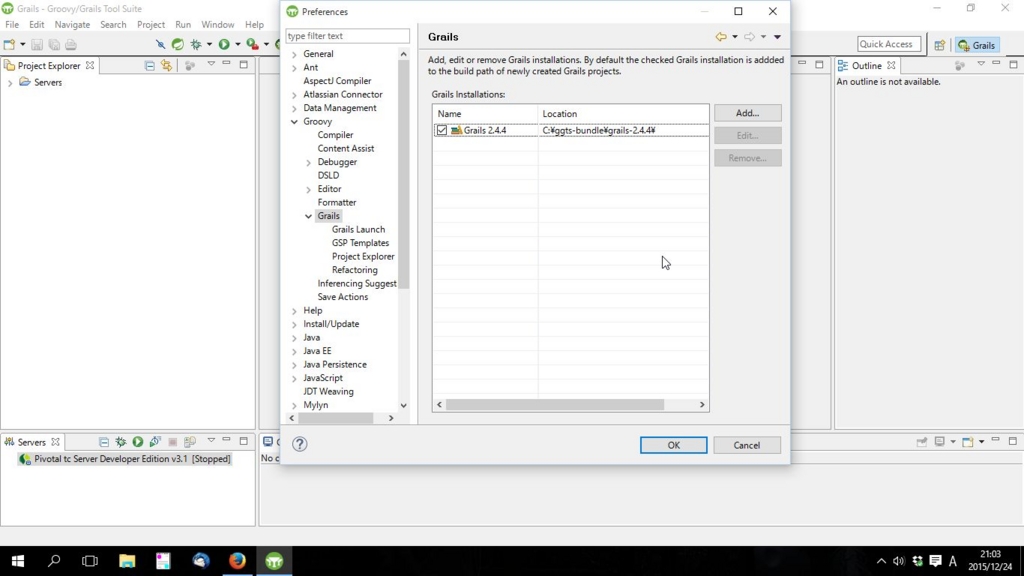Click the Cancel button
Image resolution: width=1024 pixels, height=576 pixels.
tap(746, 445)
